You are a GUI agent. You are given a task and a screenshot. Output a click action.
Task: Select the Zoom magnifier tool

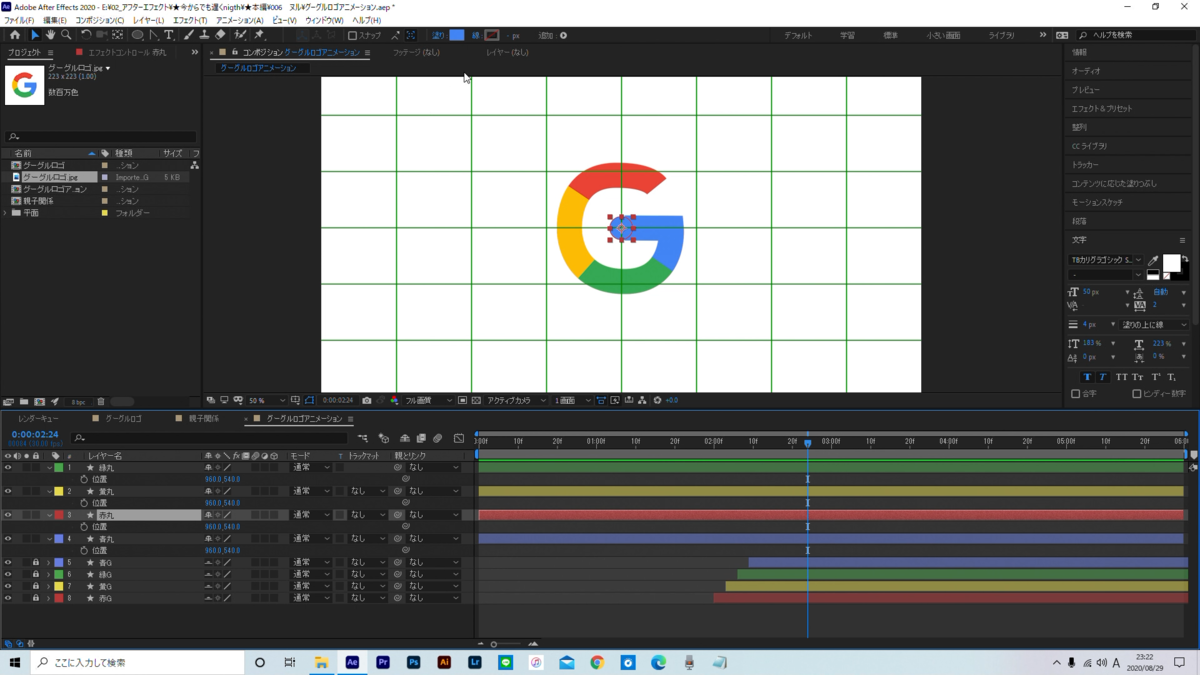(x=66, y=35)
